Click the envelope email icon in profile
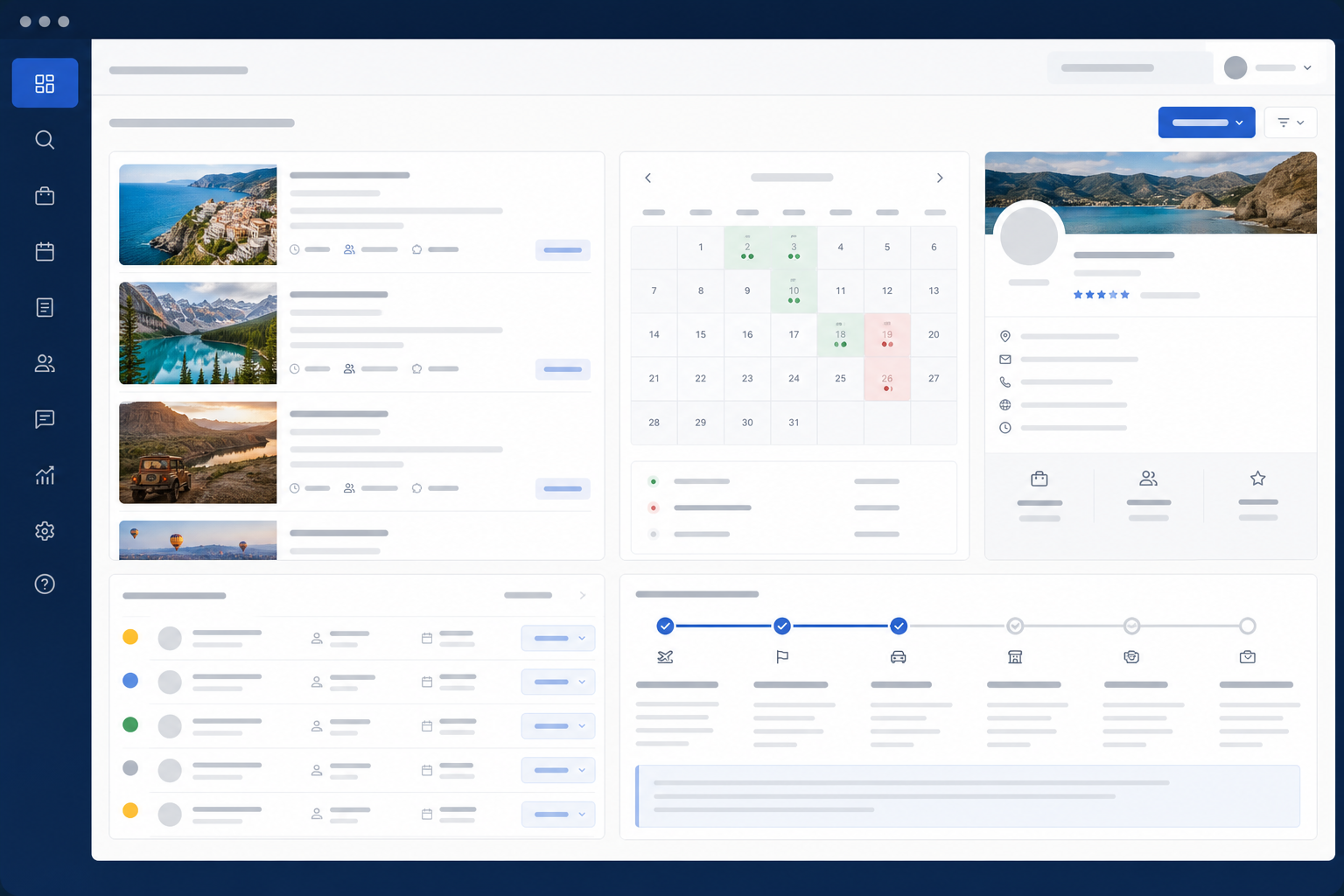This screenshot has height=896, width=1344. point(1005,360)
